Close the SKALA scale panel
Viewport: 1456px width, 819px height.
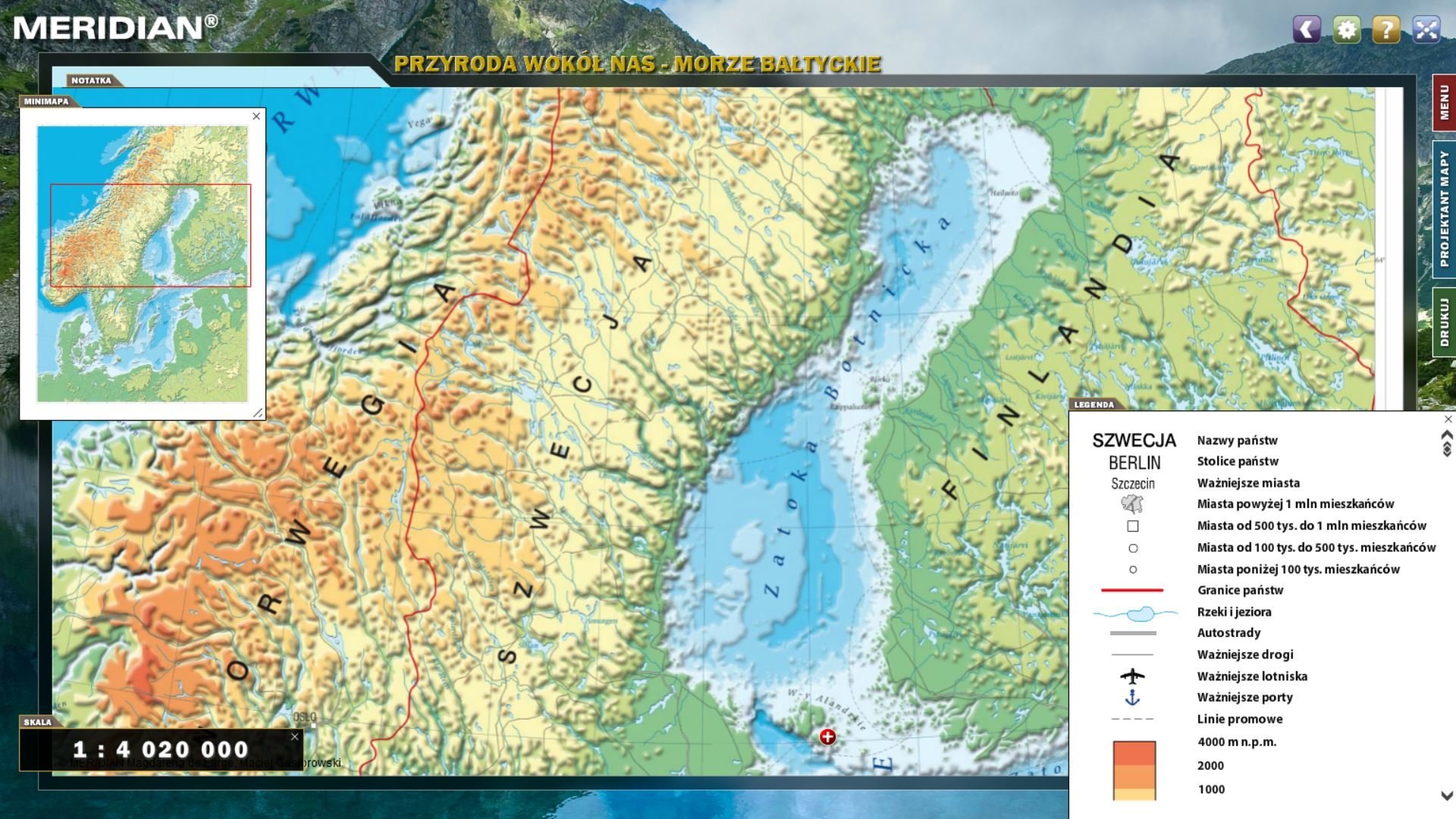point(295,736)
